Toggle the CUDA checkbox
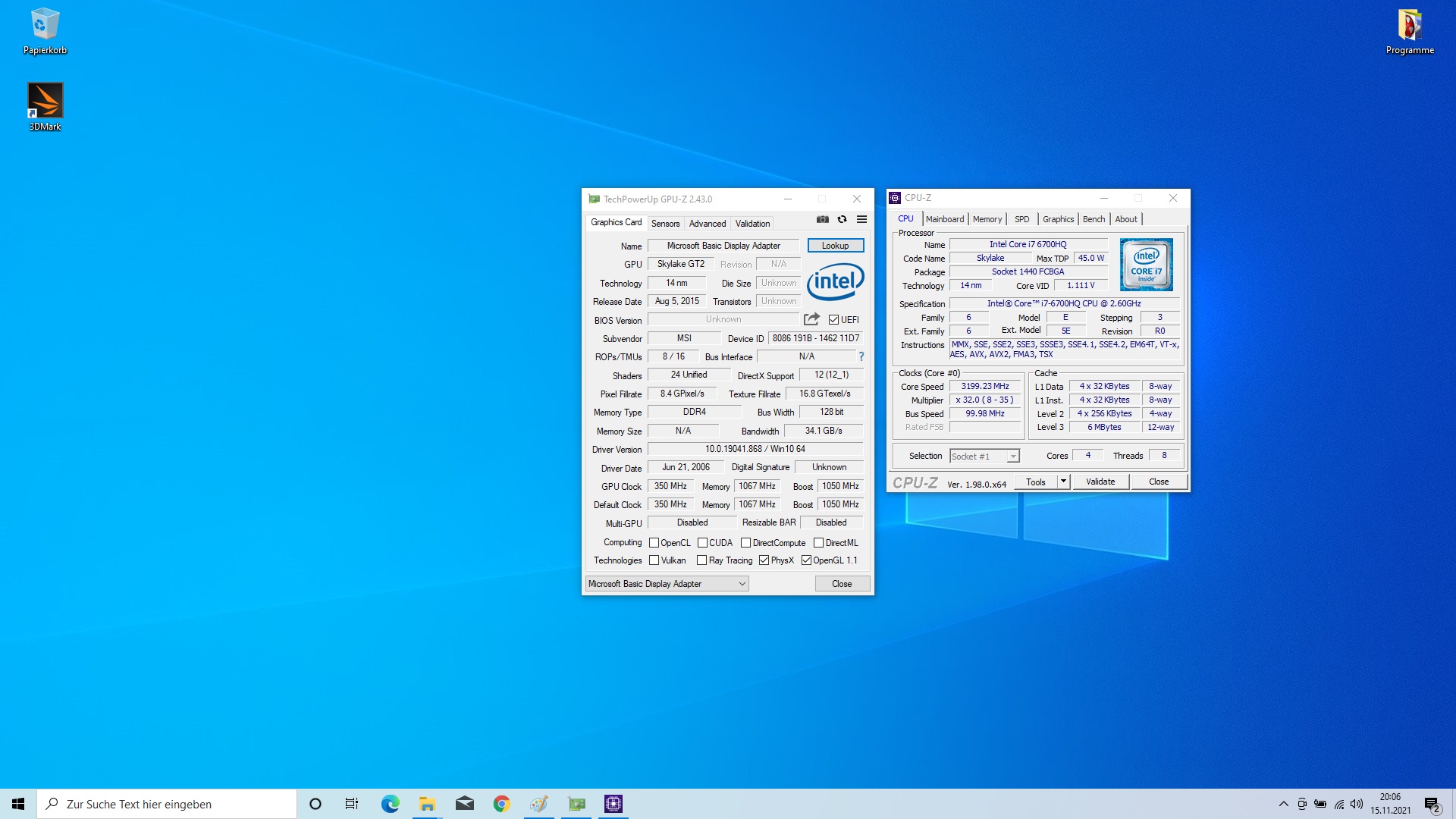 702,543
